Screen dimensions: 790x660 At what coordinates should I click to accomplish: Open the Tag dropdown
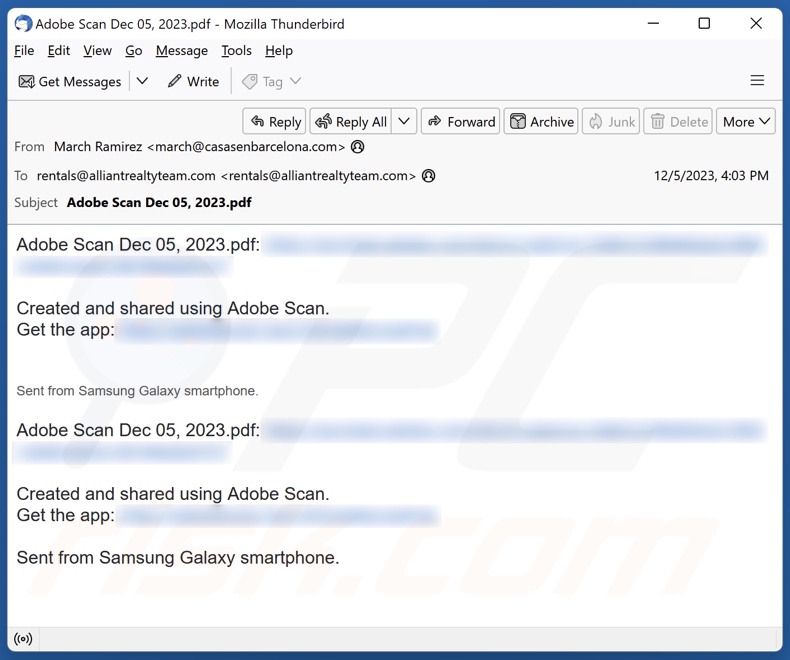271,82
